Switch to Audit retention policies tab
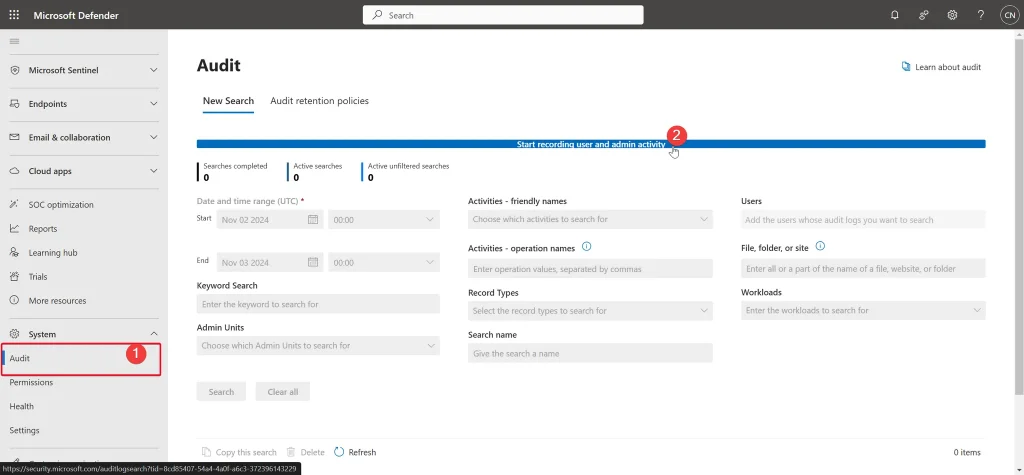The image size is (1024, 475). click(x=319, y=101)
